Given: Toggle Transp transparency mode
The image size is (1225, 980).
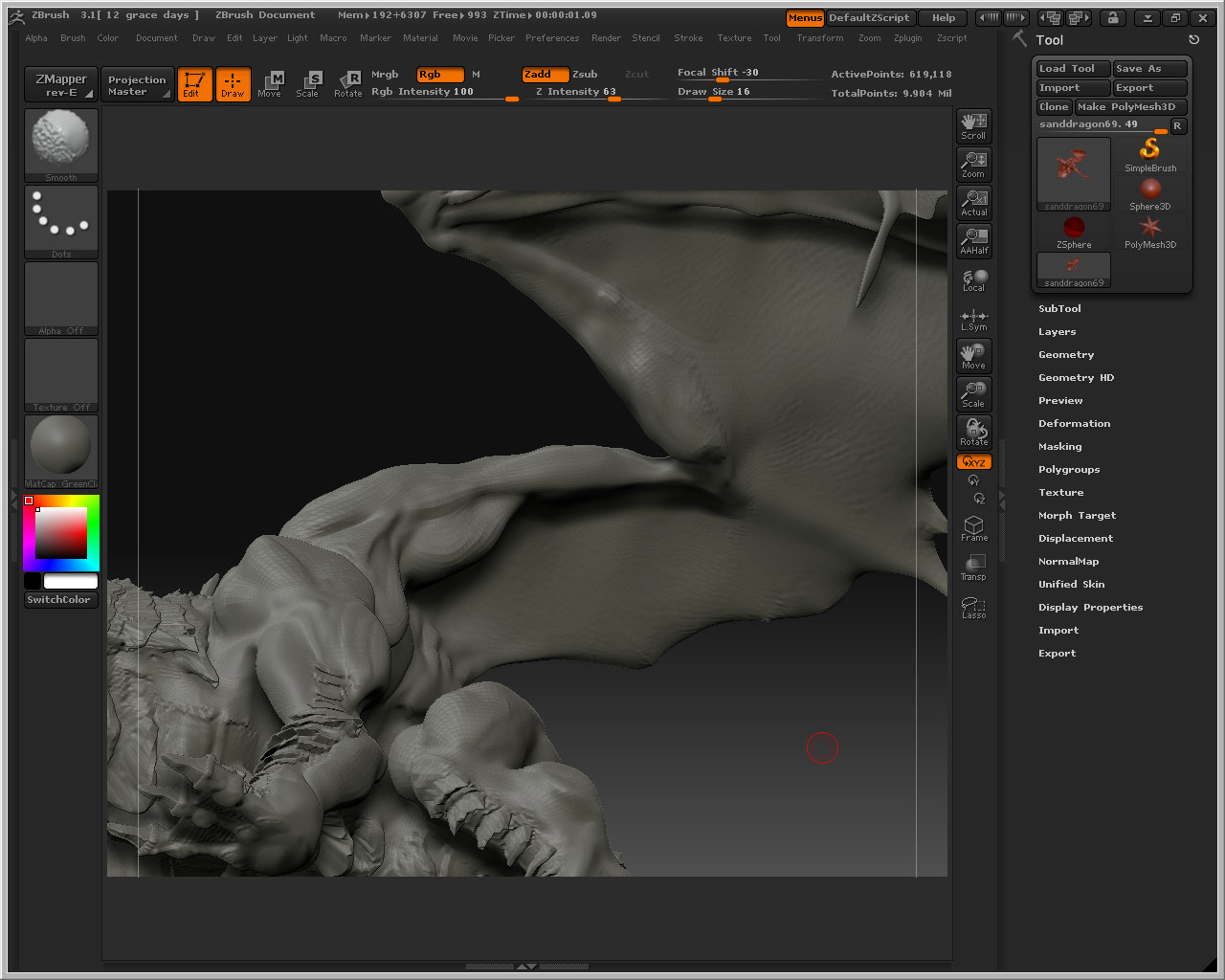Looking at the screenshot, I should coord(974,568).
